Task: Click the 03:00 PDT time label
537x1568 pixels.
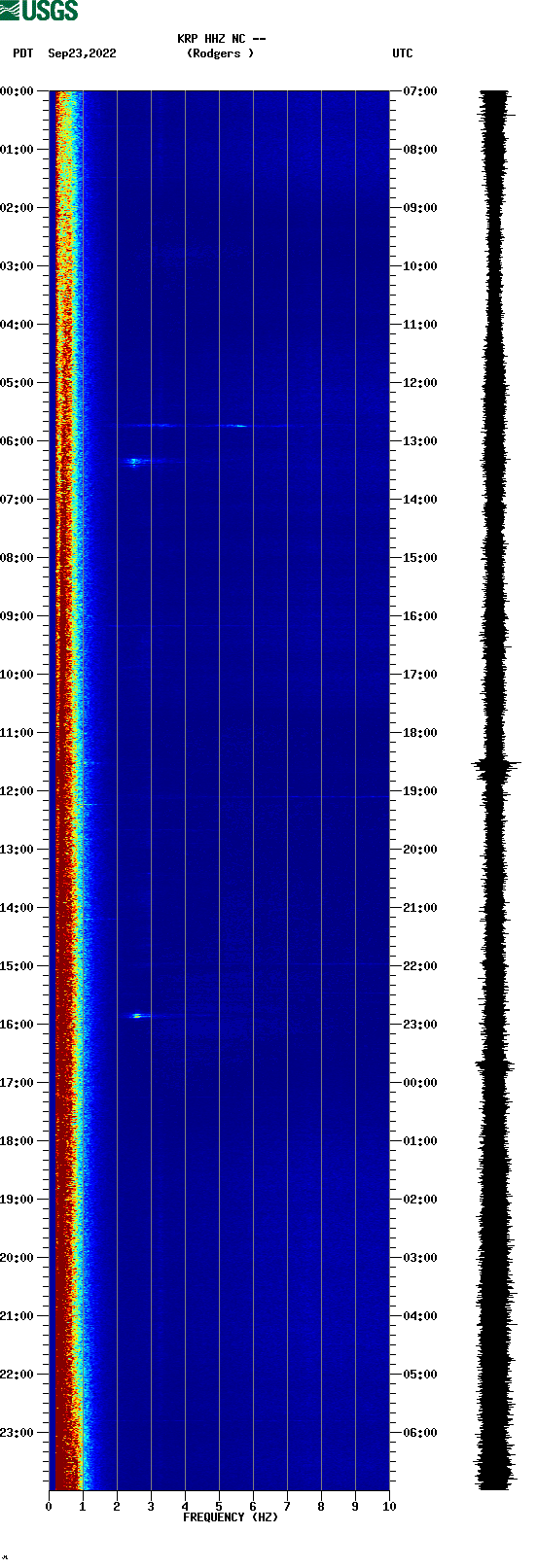Action: tap(18, 266)
